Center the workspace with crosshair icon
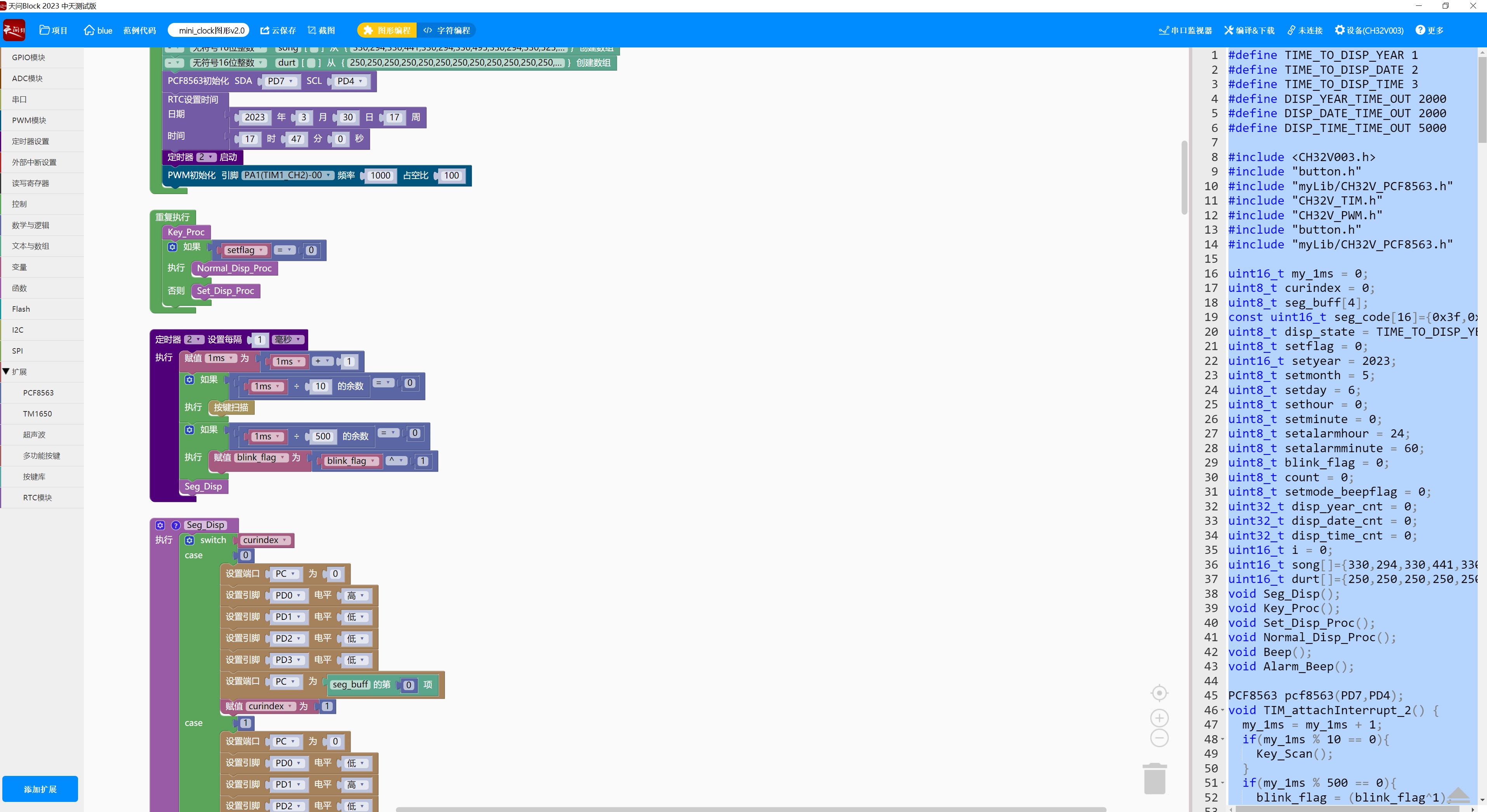Screen dimensions: 1487x812 click(x=1159, y=692)
